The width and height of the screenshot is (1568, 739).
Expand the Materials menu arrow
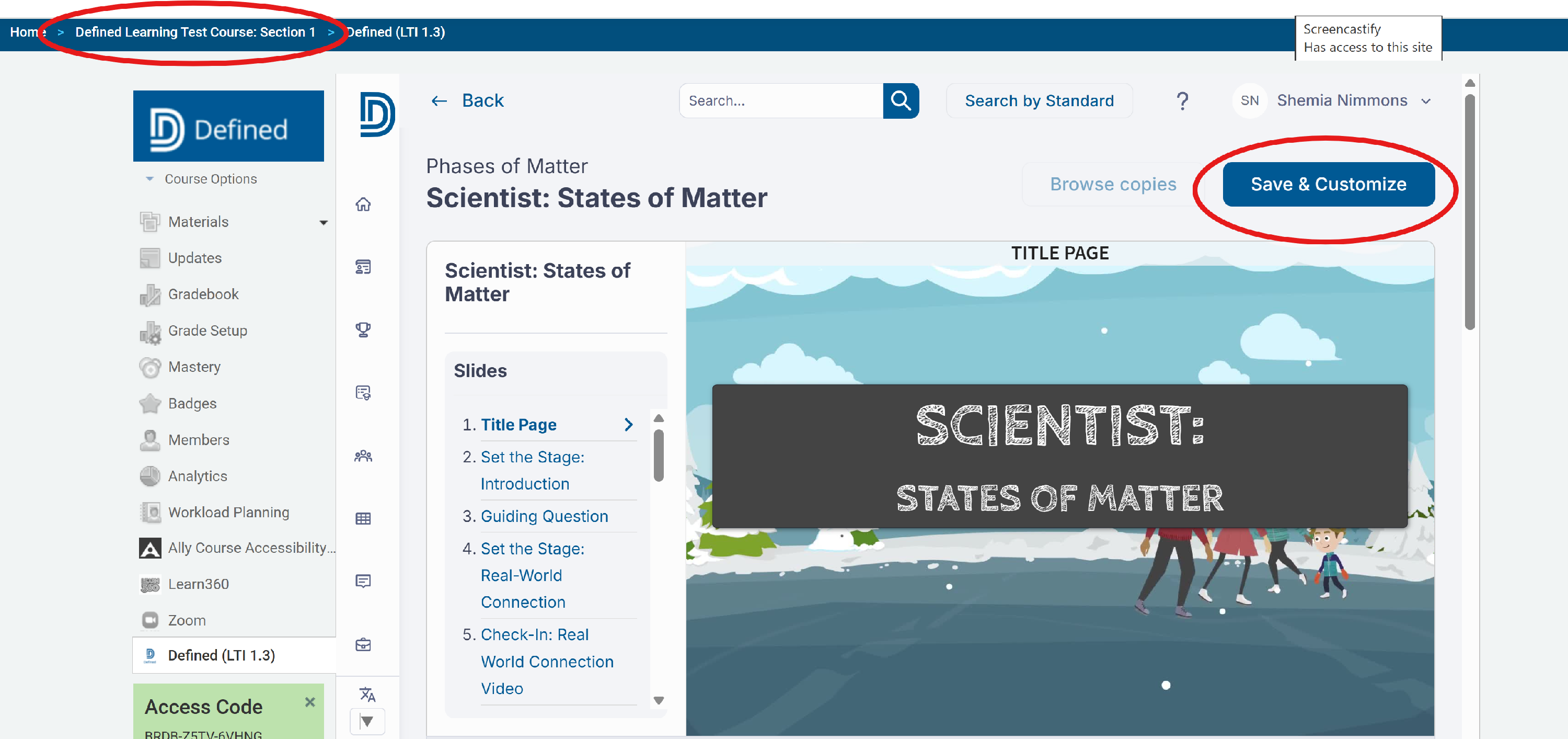(x=324, y=222)
